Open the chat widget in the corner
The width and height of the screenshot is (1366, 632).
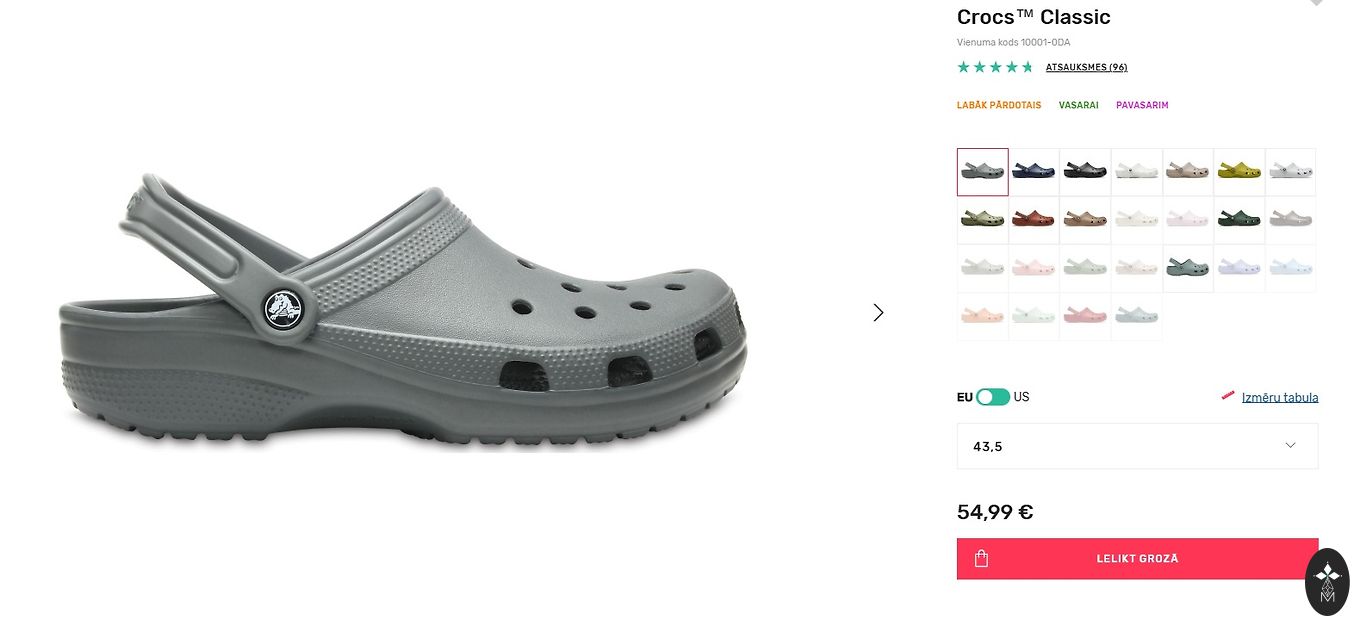1327,581
